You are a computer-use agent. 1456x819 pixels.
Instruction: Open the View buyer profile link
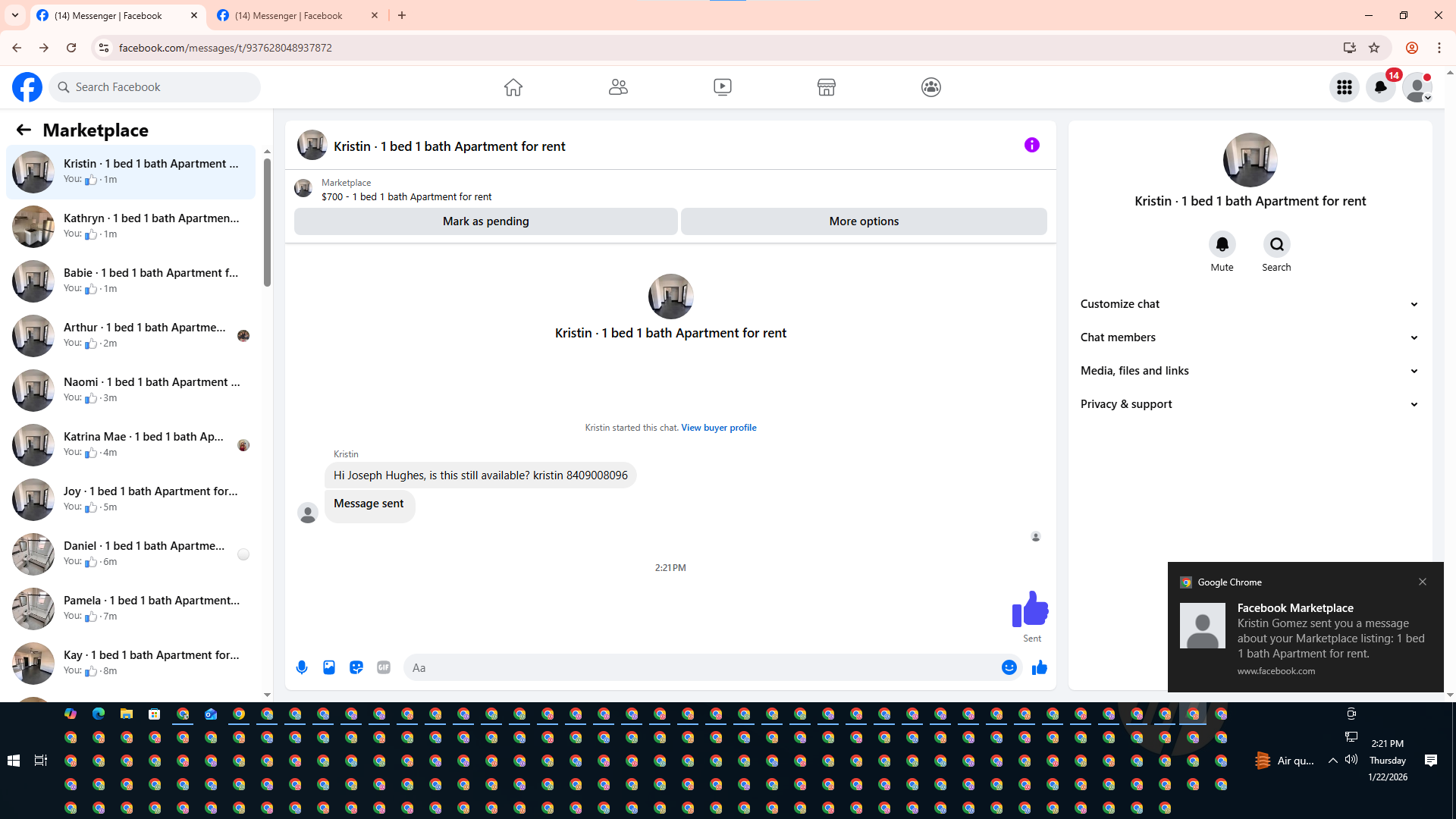(x=719, y=428)
